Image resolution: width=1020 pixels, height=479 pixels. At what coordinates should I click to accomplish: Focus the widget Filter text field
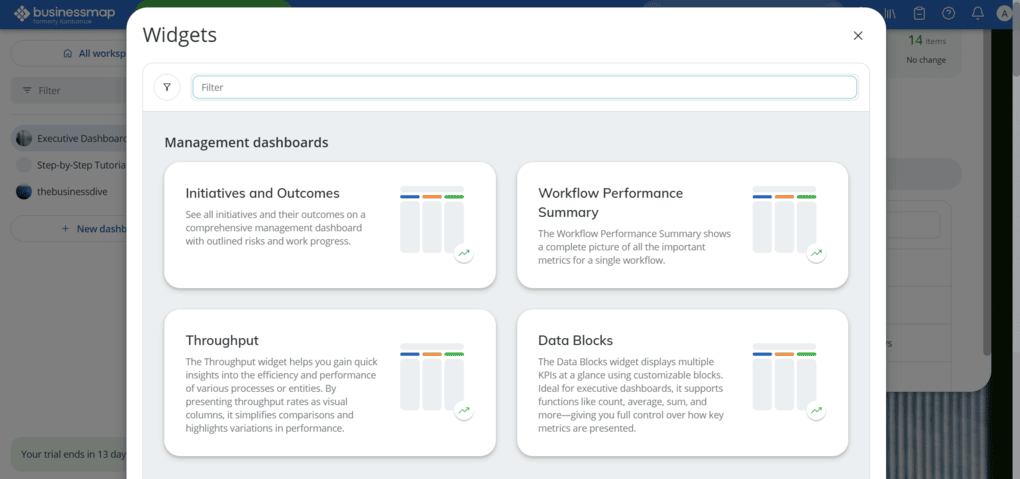pyautogui.click(x=524, y=87)
